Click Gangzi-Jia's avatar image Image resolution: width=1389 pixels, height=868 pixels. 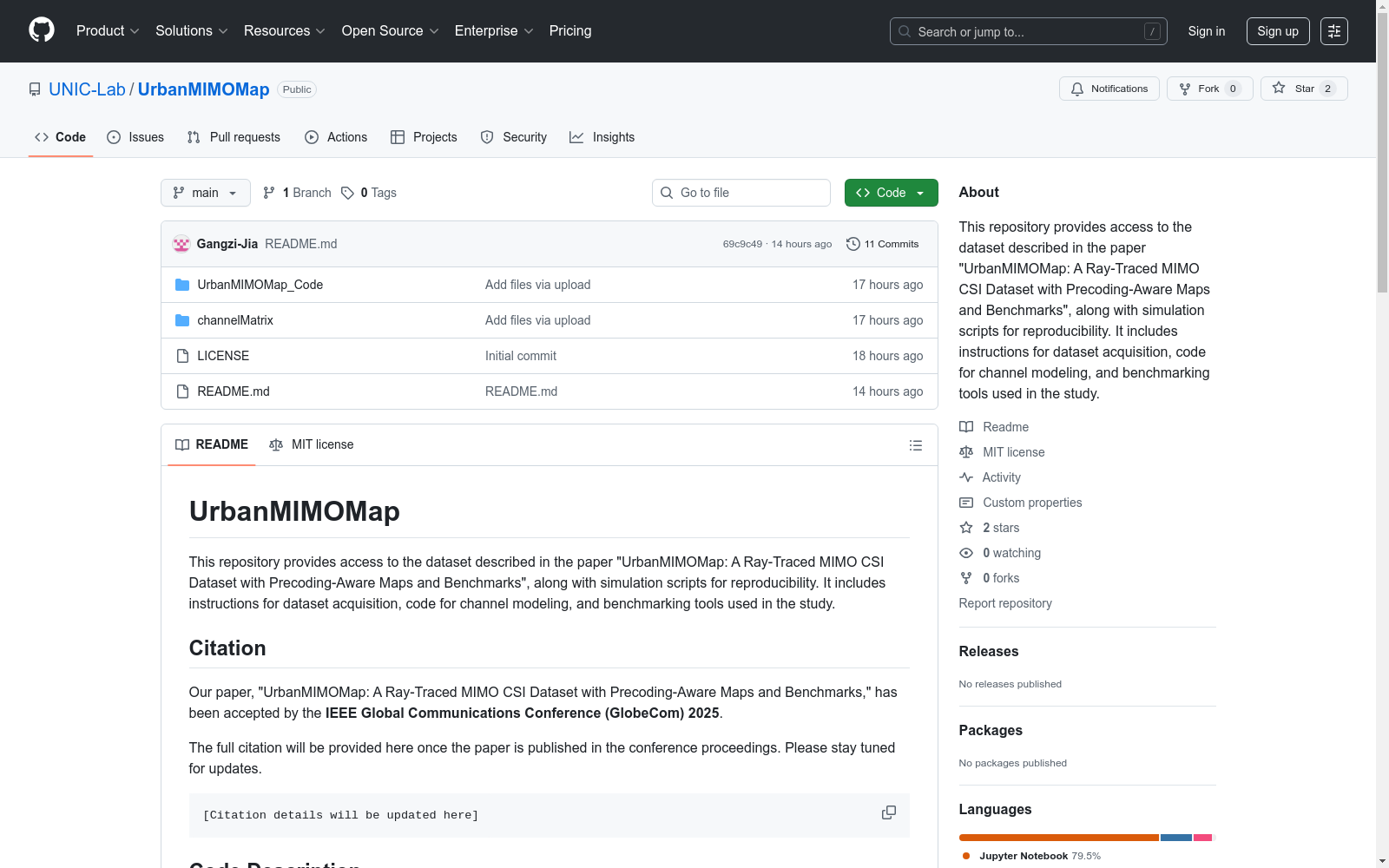coord(181,244)
